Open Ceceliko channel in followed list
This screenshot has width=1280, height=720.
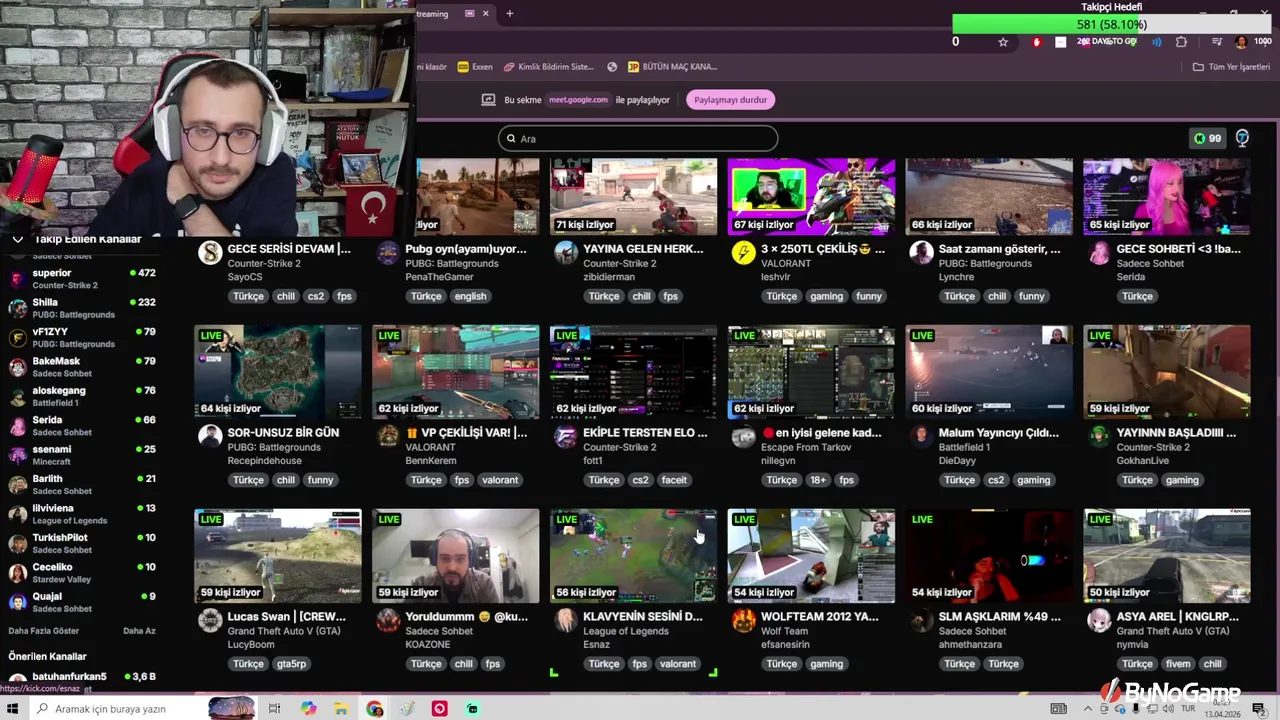click(82, 573)
